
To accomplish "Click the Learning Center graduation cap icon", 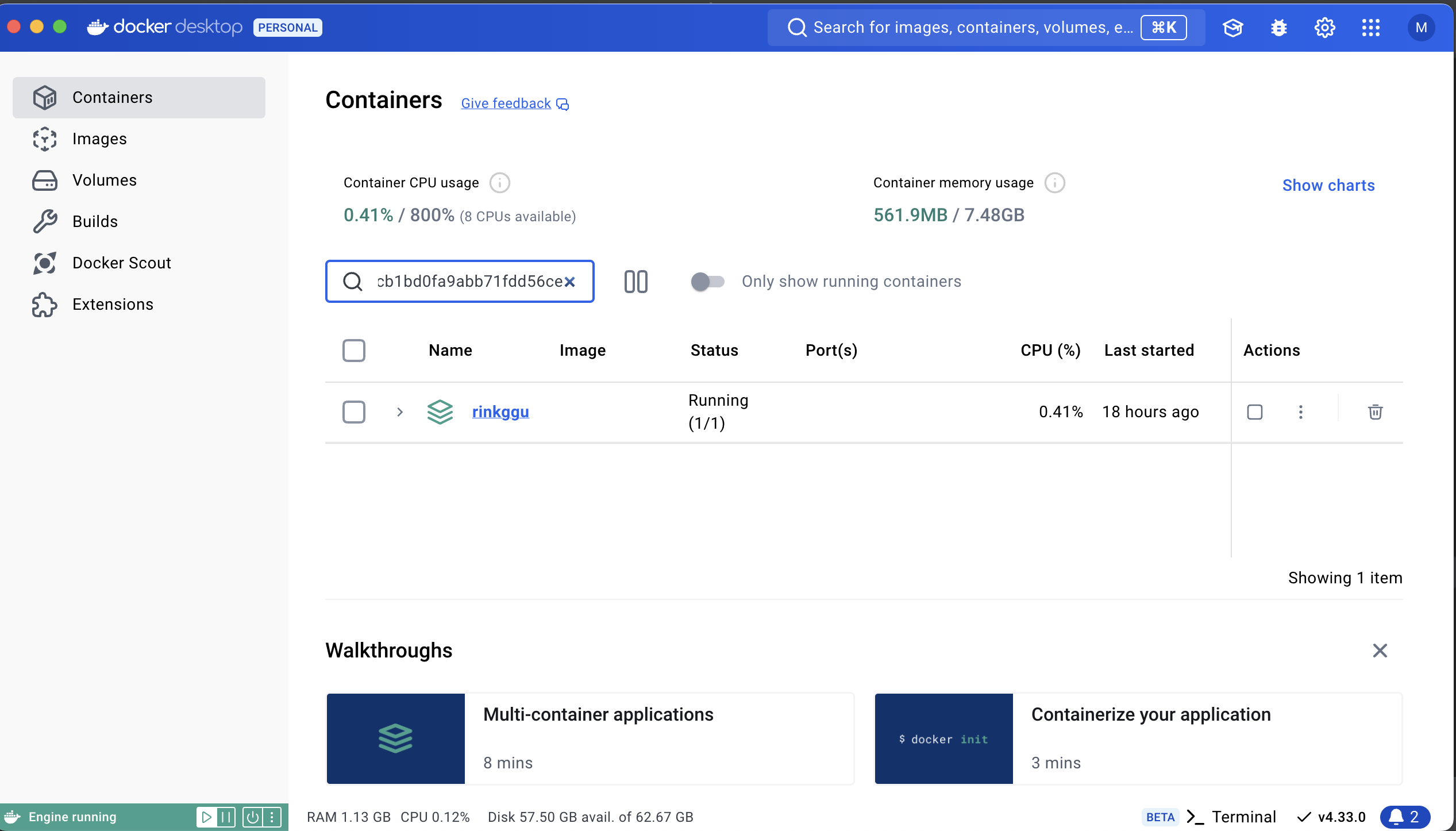I will pyautogui.click(x=1232, y=28).
